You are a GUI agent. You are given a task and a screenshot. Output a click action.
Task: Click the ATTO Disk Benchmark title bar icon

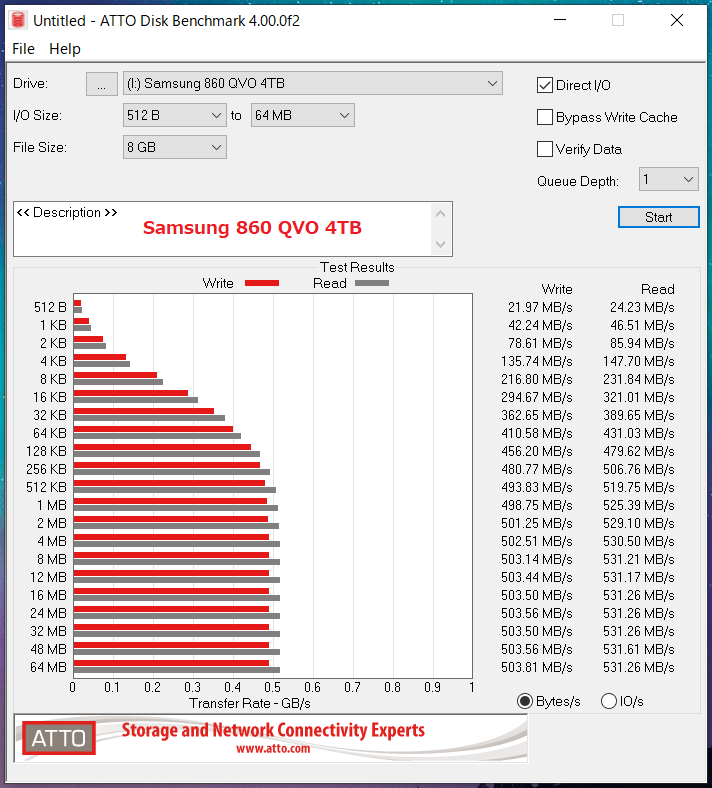pos(18,21)
